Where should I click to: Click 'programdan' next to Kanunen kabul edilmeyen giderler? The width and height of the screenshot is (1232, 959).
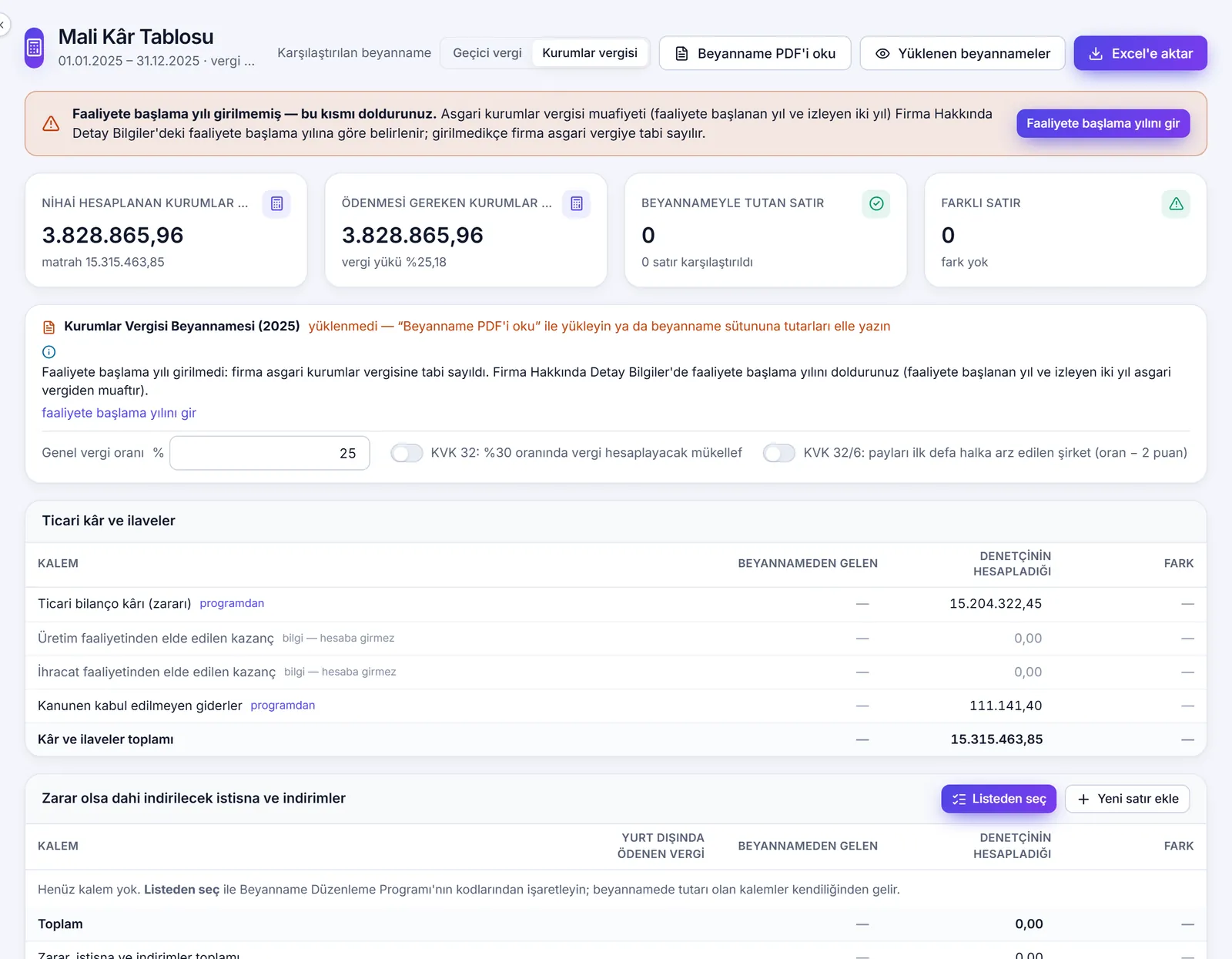[283, 706]
